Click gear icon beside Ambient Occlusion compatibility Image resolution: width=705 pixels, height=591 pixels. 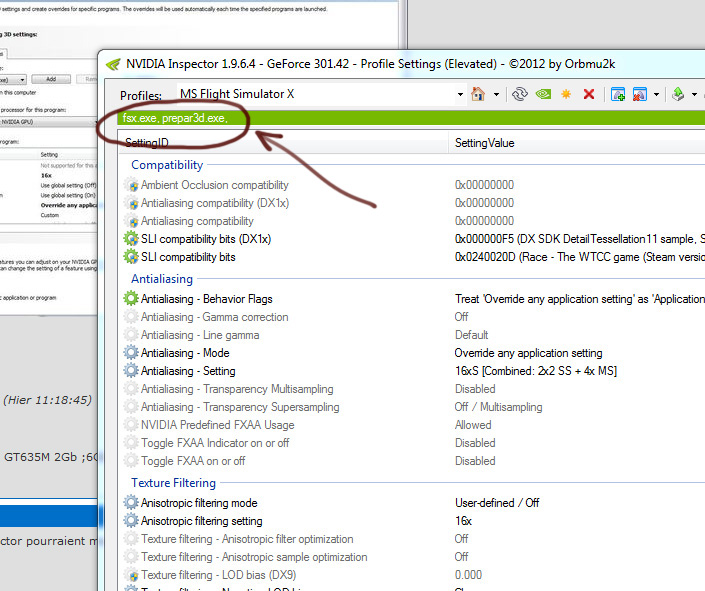[x=131, y=185]
